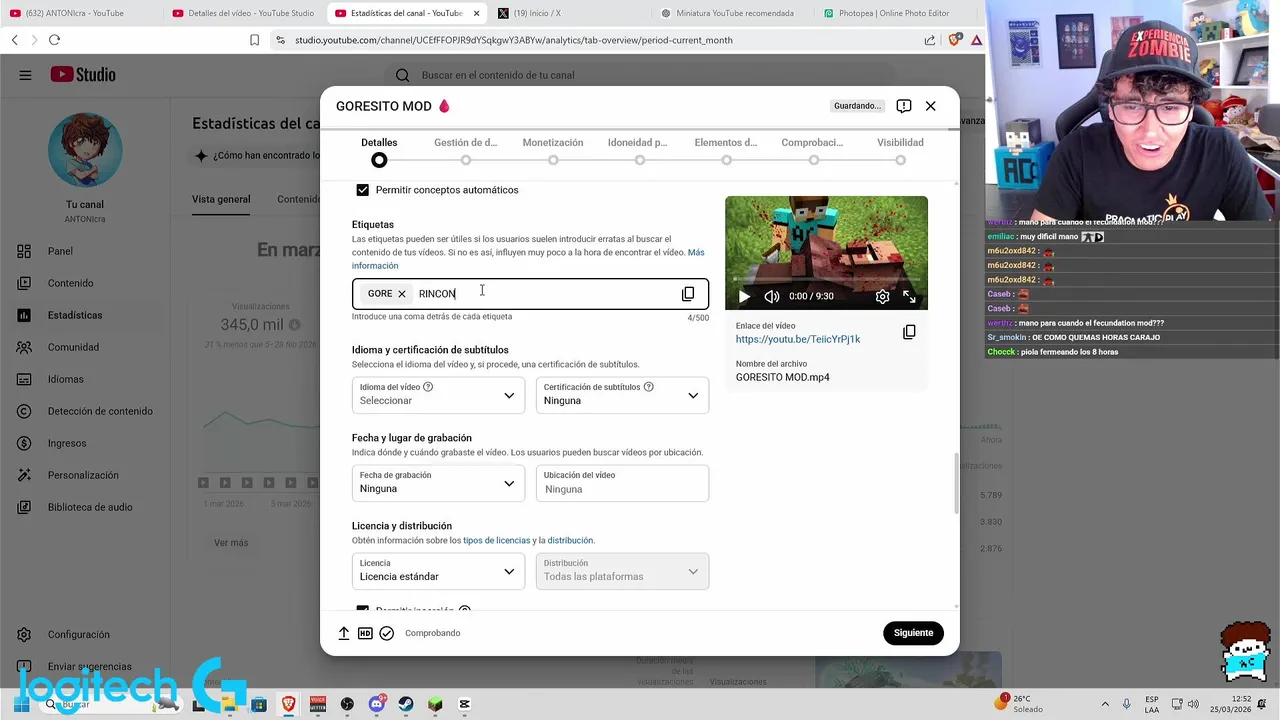Remove the GORE tag chip
This screenshot has width=1280, height=720.
tap(402, 294)
